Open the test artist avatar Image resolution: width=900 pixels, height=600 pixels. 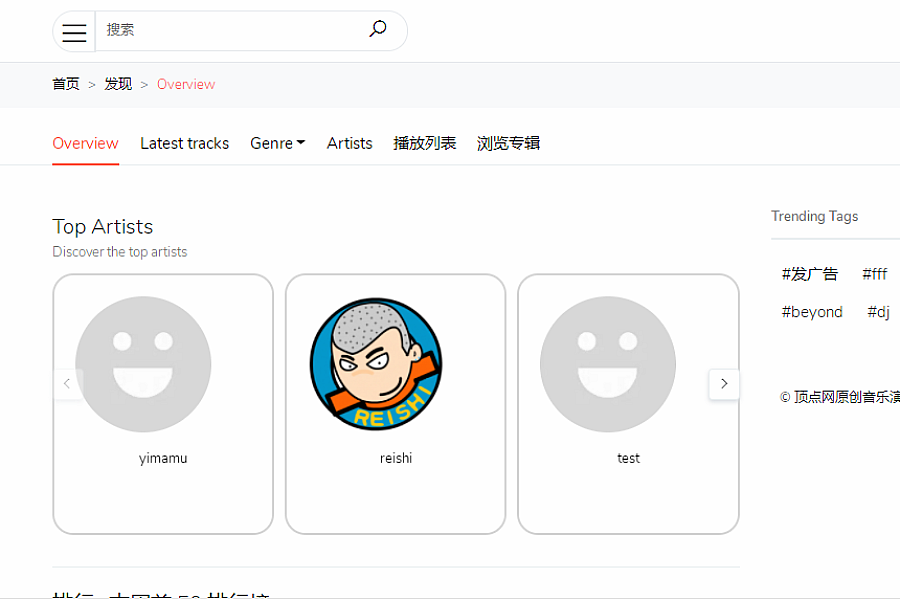(x=608, y=364)
